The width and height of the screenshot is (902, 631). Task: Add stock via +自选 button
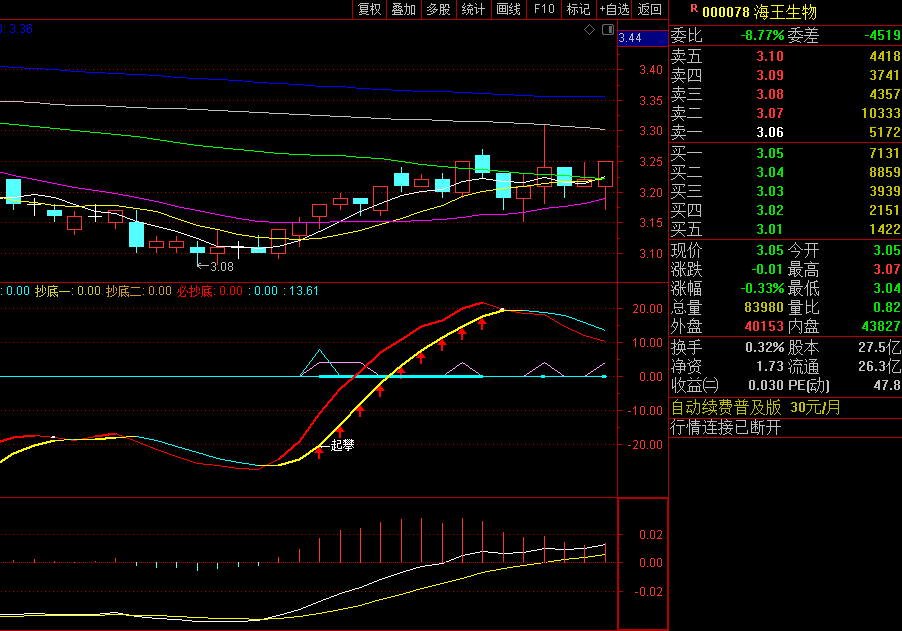614,9
